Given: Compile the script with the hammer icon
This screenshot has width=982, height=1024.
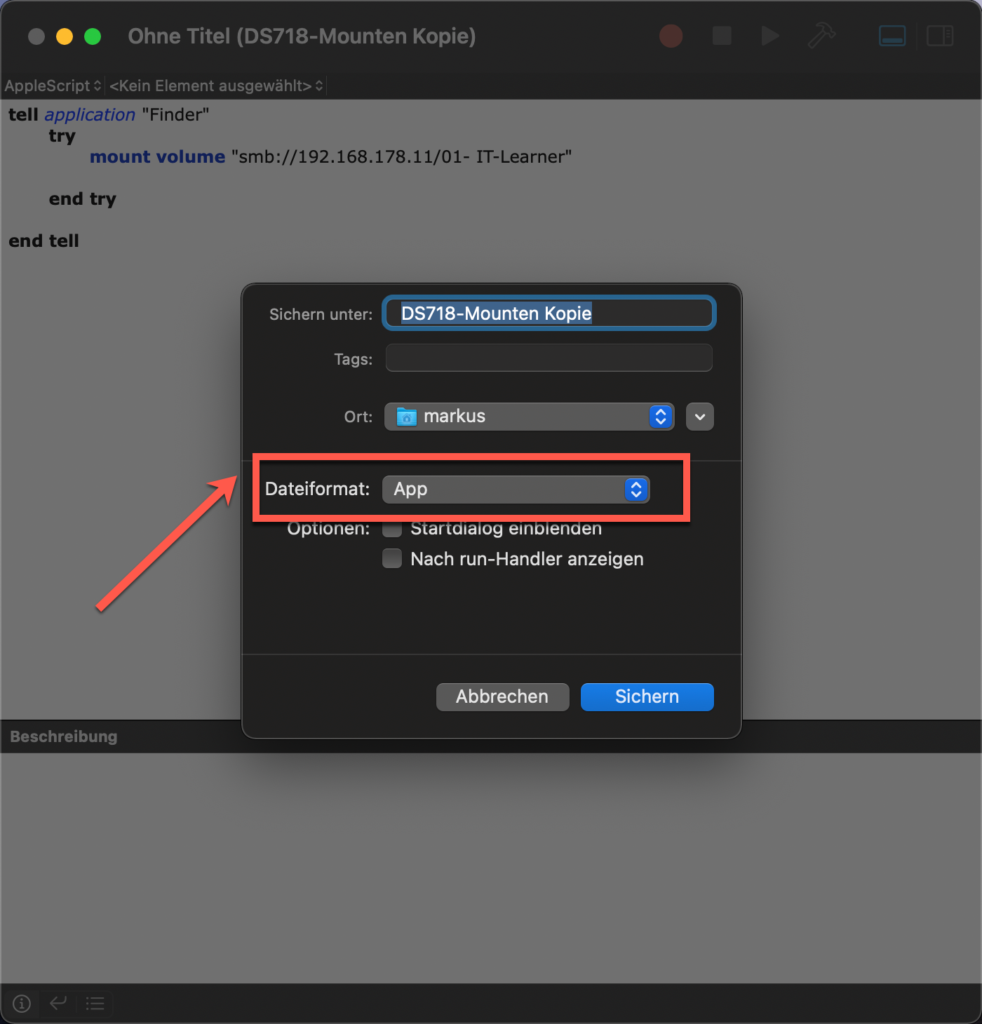Looking at the screenshot, I should click(x=821, y=36).
